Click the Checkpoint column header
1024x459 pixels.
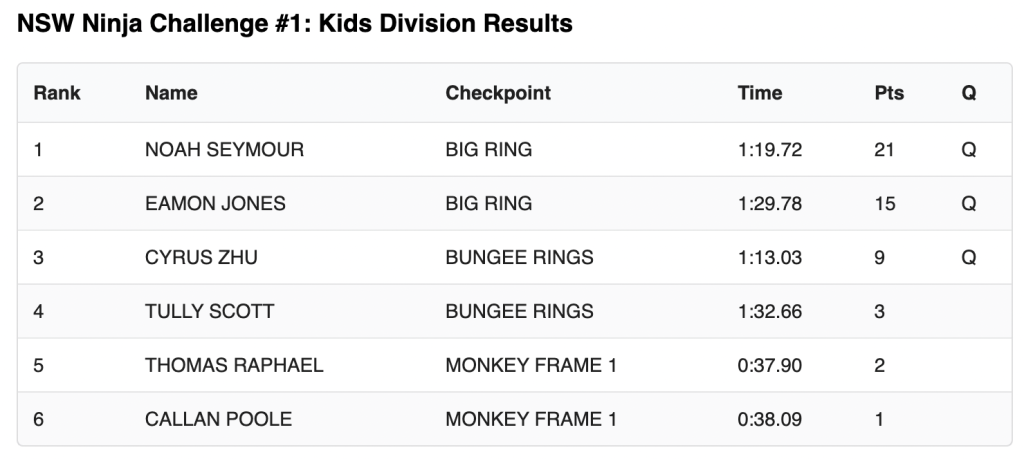pos(498,93)
